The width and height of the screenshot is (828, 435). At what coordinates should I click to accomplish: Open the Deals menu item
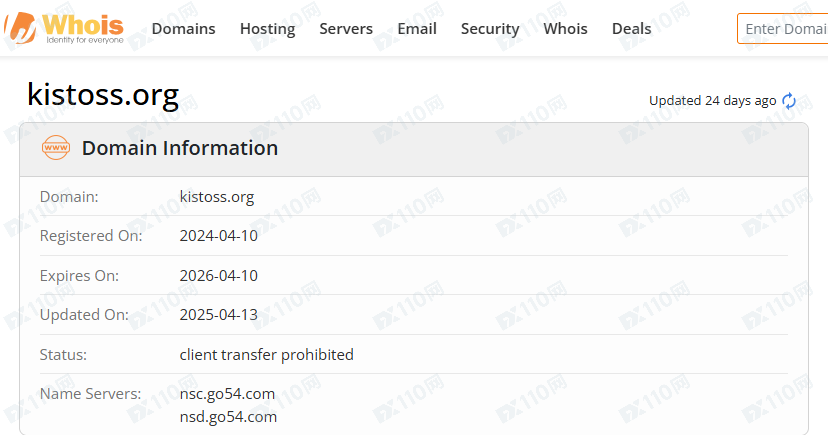tap(631, 29)
